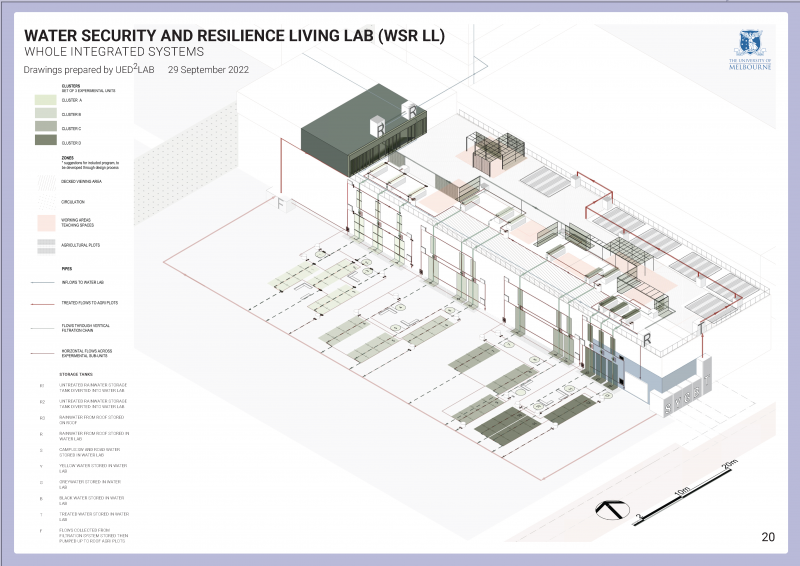The image size is (800, 566).
Task: Click the "CIRCULATION" legend label
Action: [x=73, y=202]
